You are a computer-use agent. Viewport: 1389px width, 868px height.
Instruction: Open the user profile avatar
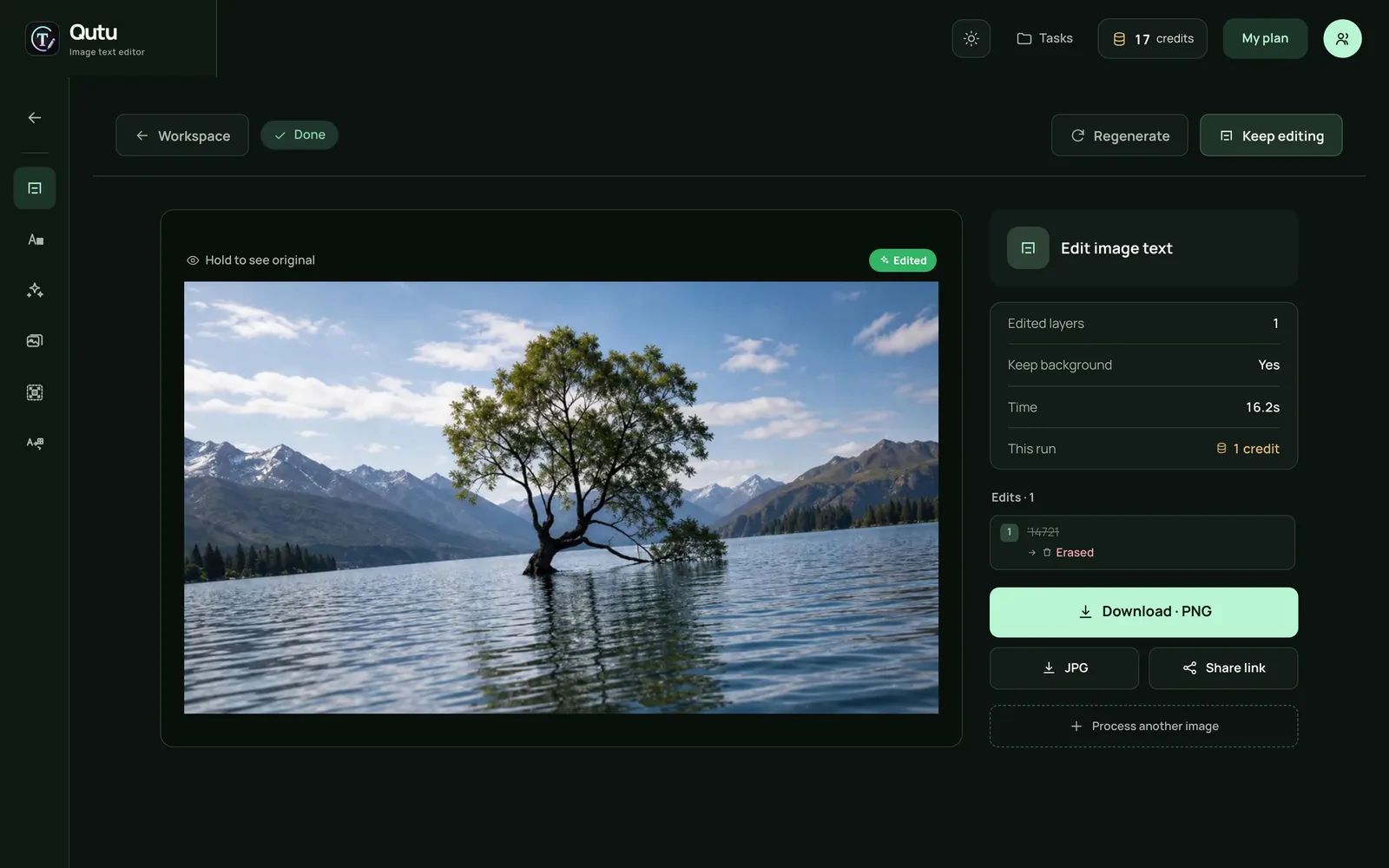1341,38
